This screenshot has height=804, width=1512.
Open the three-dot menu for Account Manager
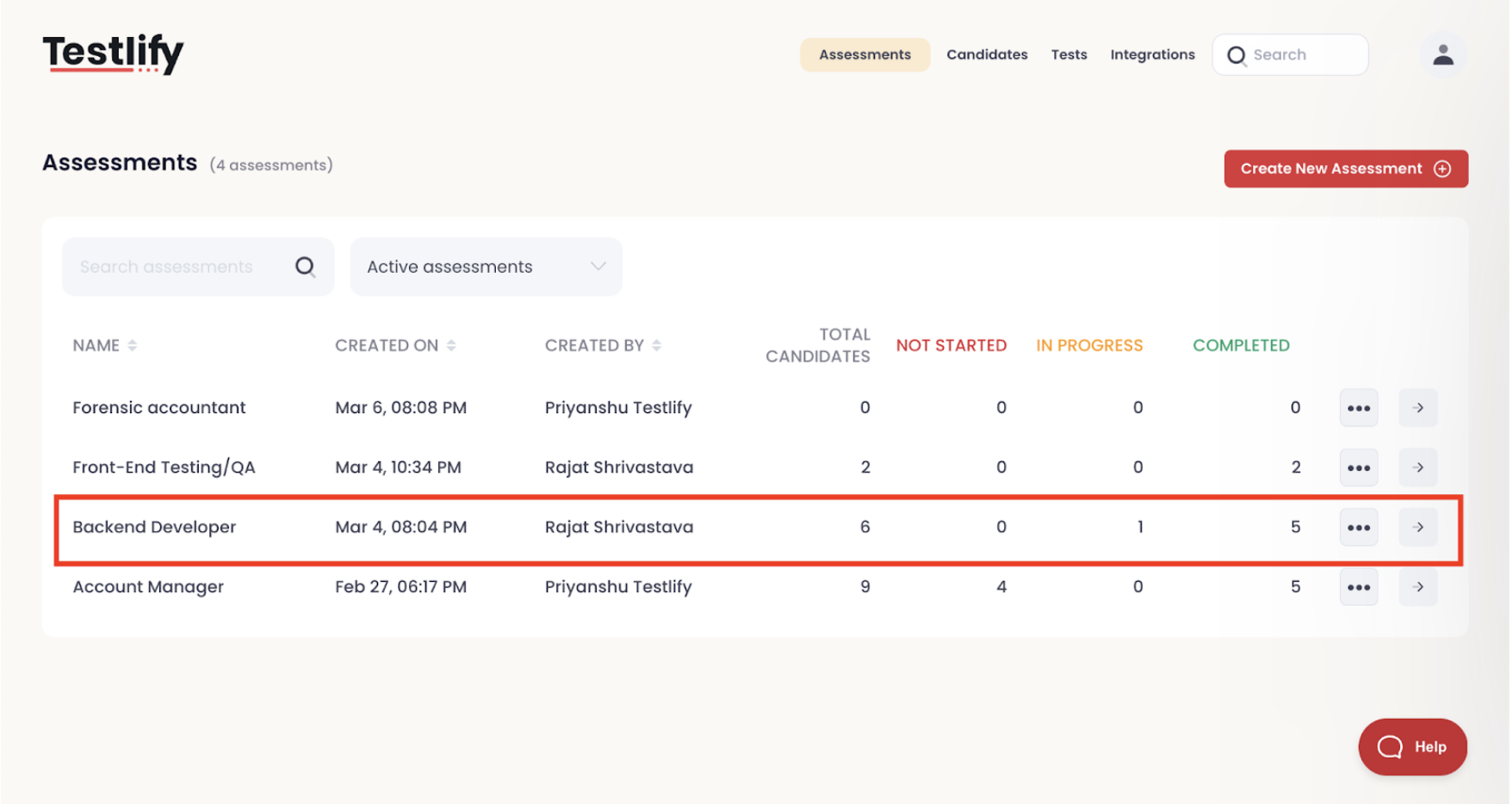(1359, 586)
